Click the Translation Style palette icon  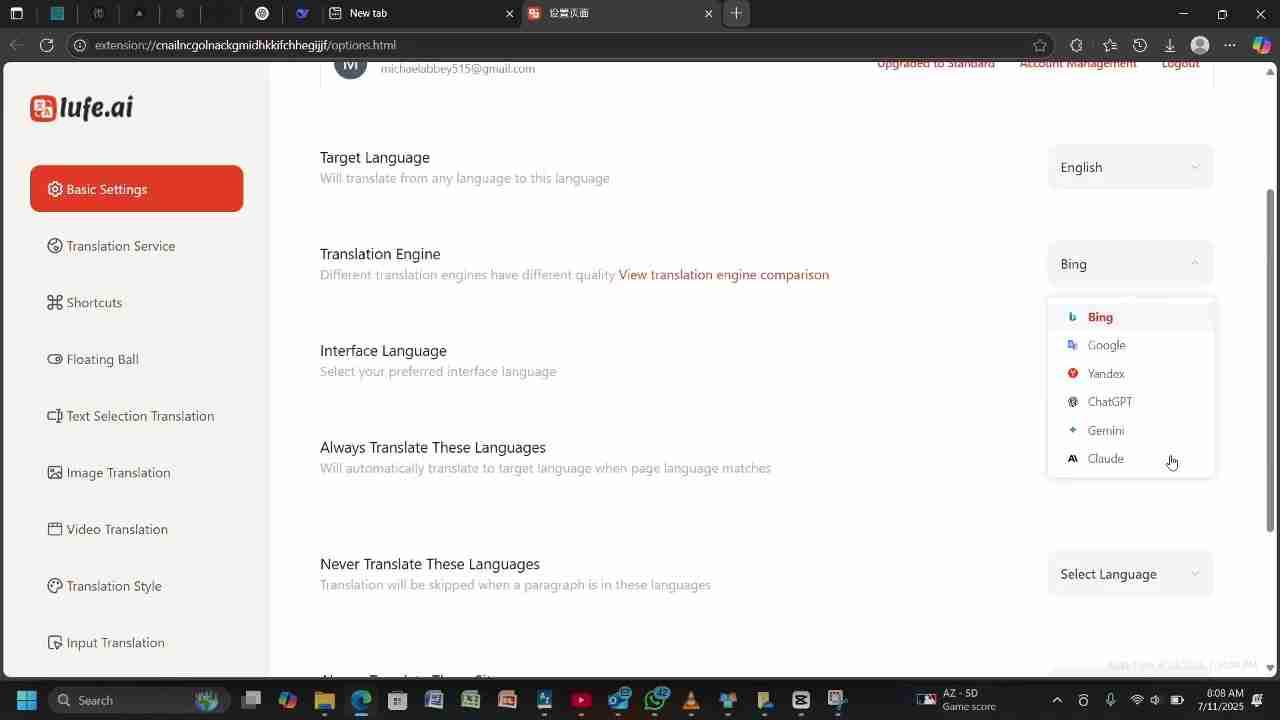click(x=55, y=586)
